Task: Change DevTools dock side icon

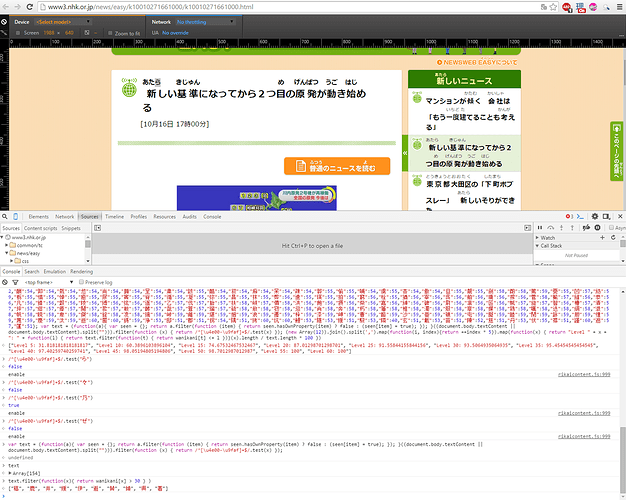Action: pyautogui.click(x=606, y=216)
